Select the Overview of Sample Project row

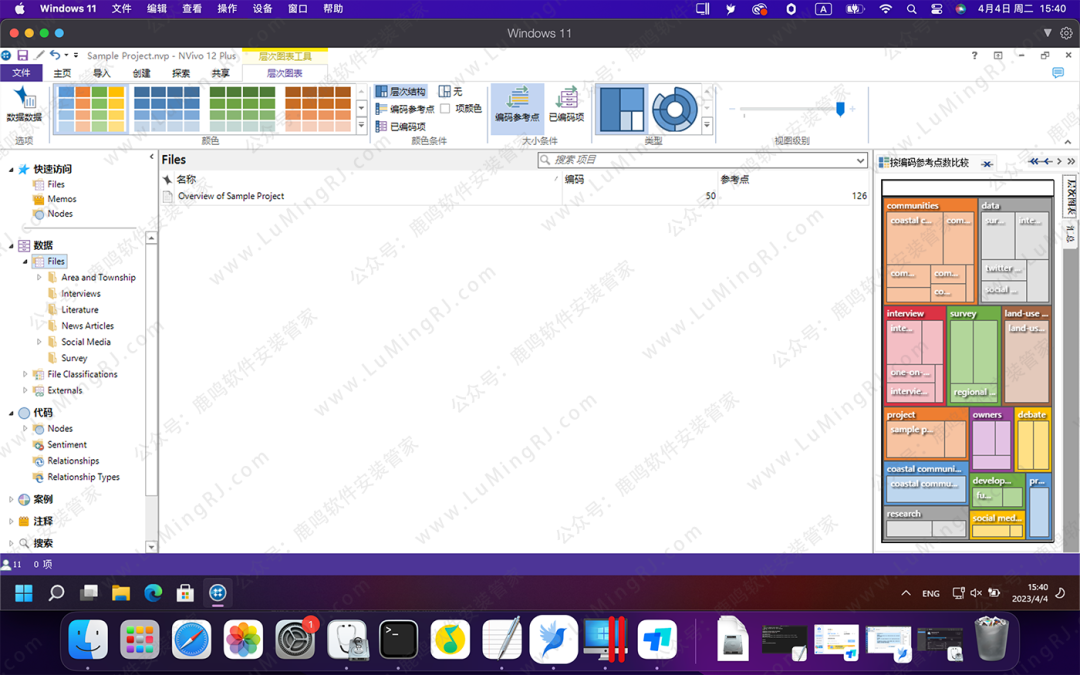tap(230, 196)
